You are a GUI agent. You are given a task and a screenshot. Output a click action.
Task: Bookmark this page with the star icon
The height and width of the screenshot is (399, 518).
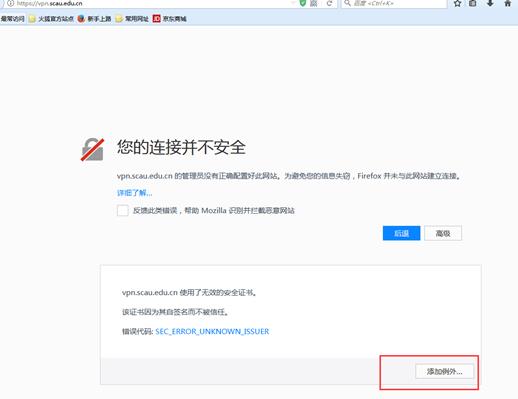[457, 3]
